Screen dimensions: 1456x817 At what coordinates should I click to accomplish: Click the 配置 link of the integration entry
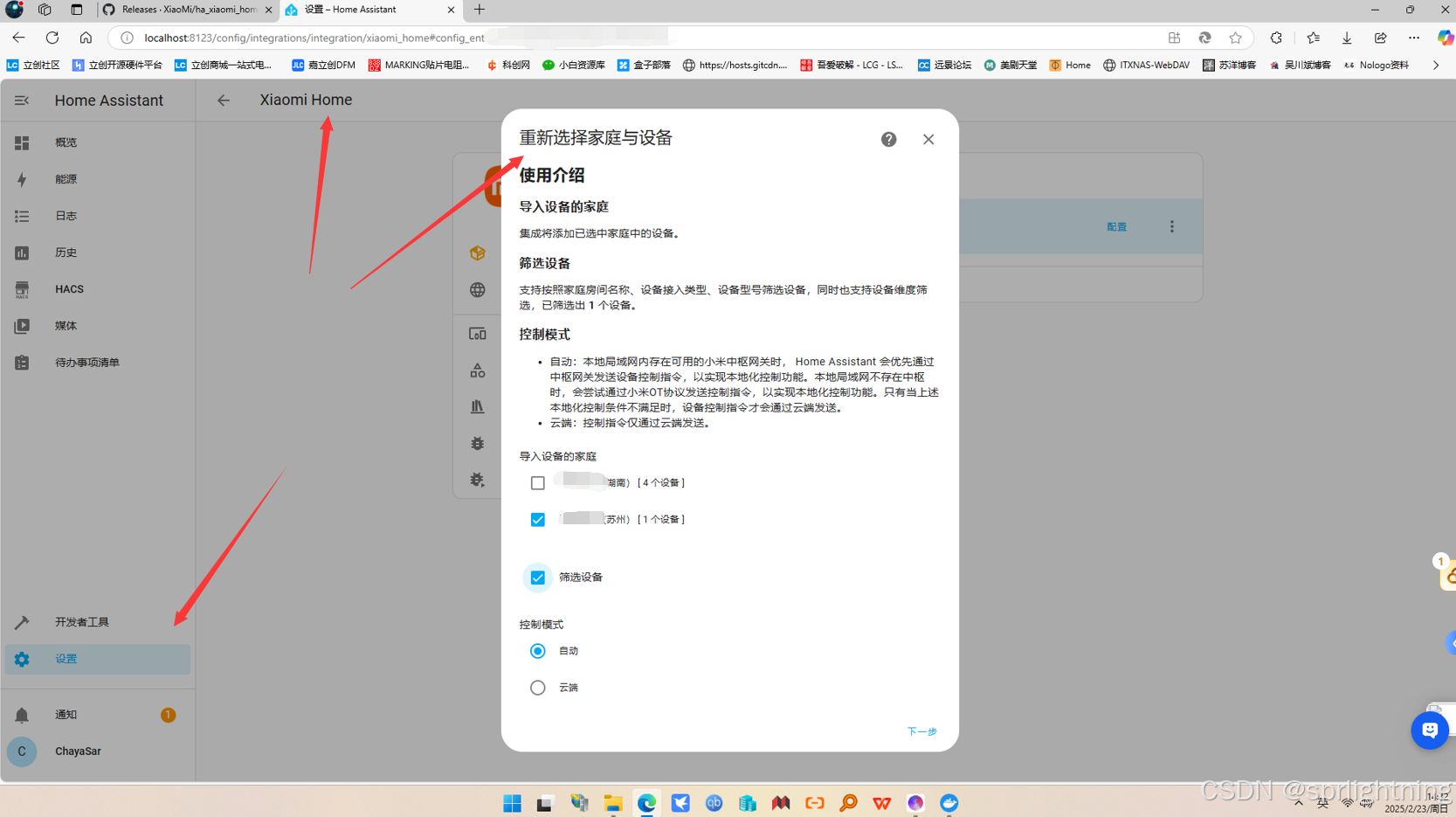1116,227
